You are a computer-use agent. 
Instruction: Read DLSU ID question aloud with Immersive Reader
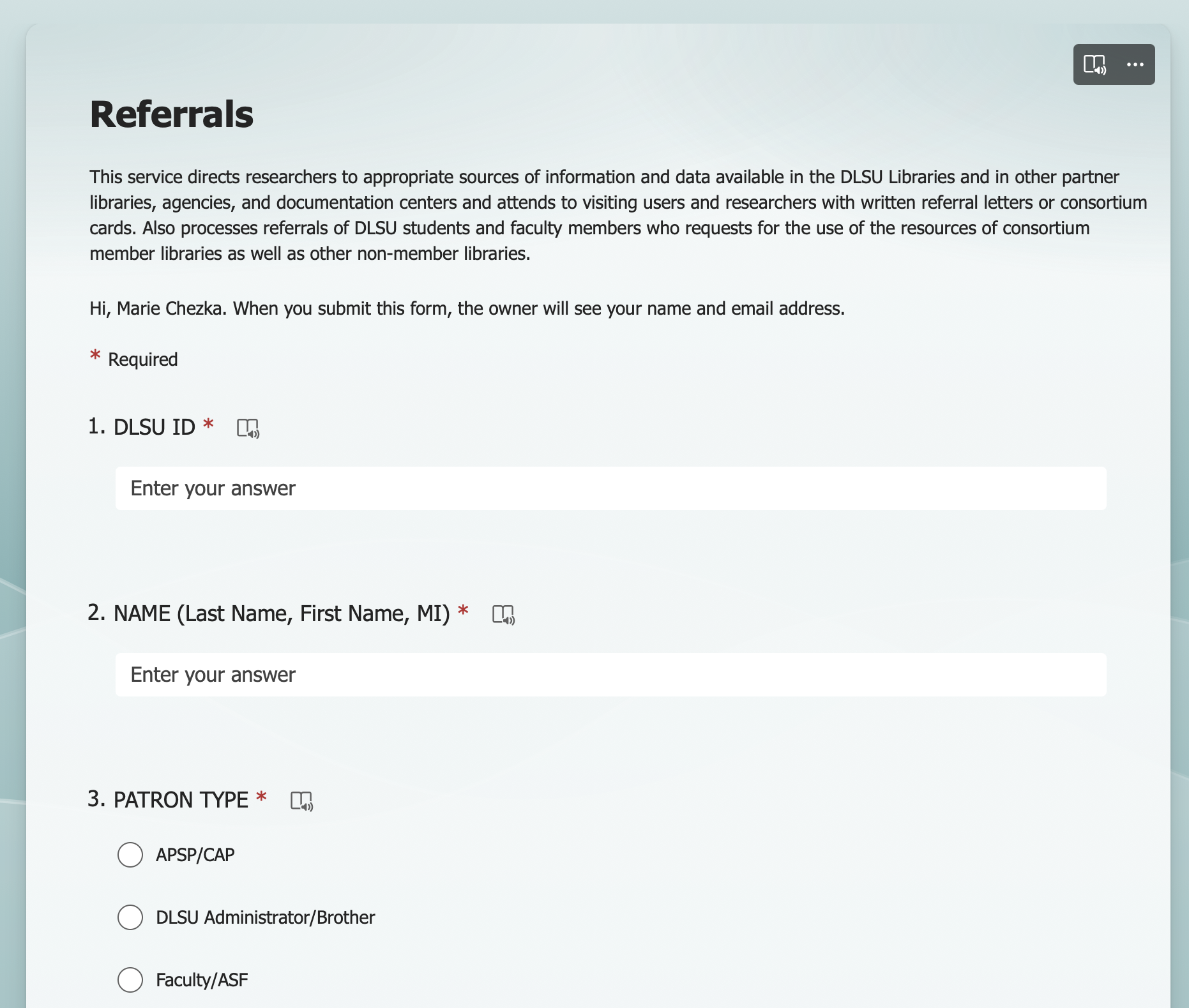pos(248,428)
